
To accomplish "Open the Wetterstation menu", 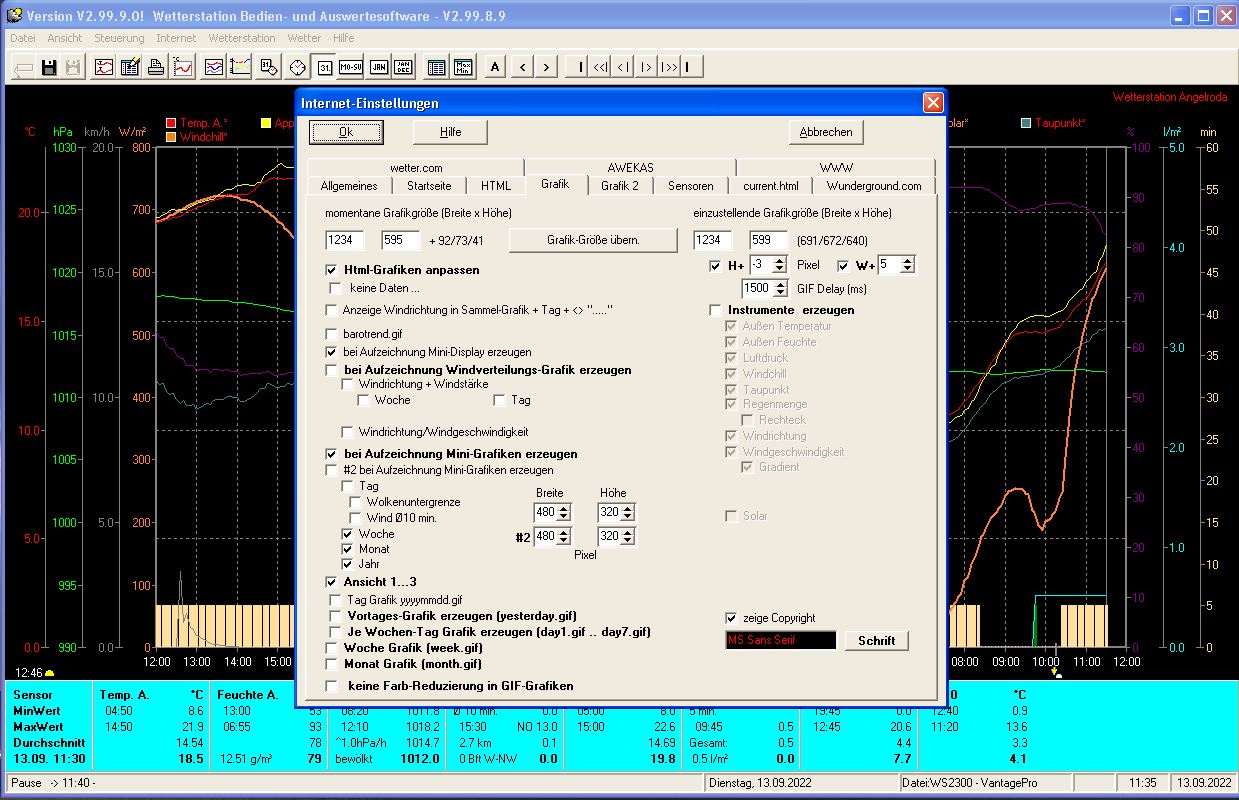I will point(241,38).
